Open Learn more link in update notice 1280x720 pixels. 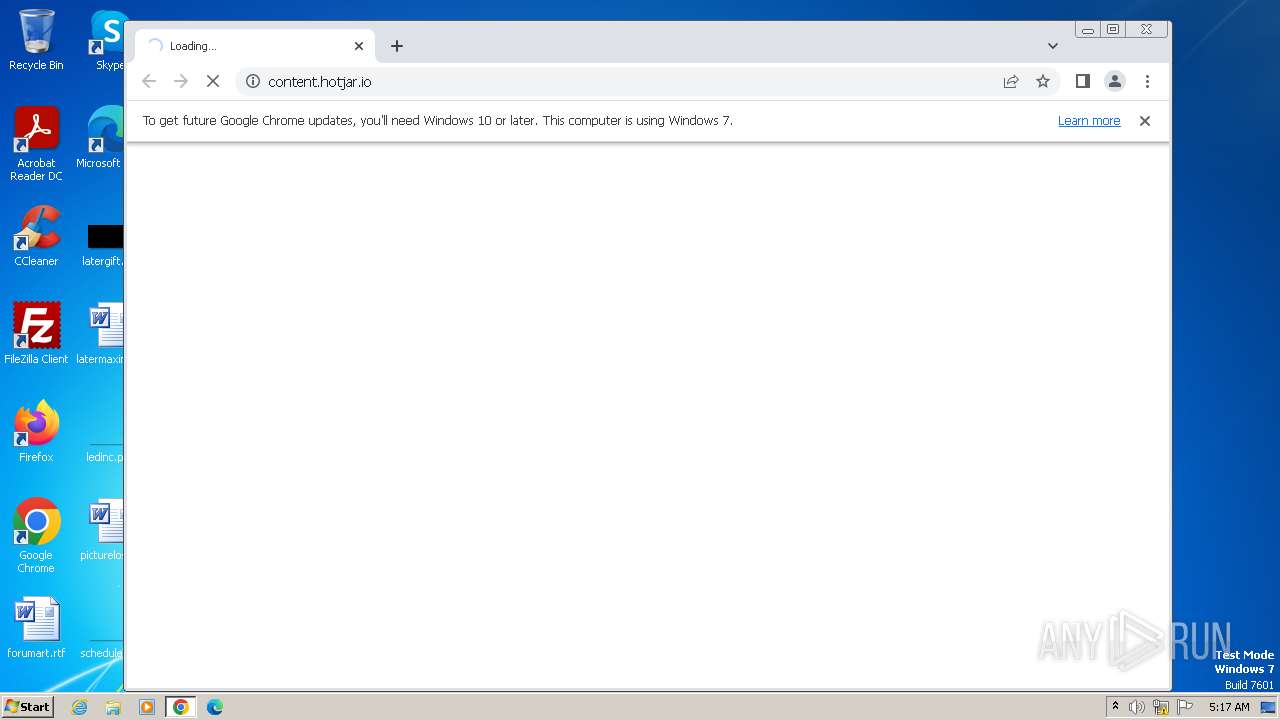1089,121
